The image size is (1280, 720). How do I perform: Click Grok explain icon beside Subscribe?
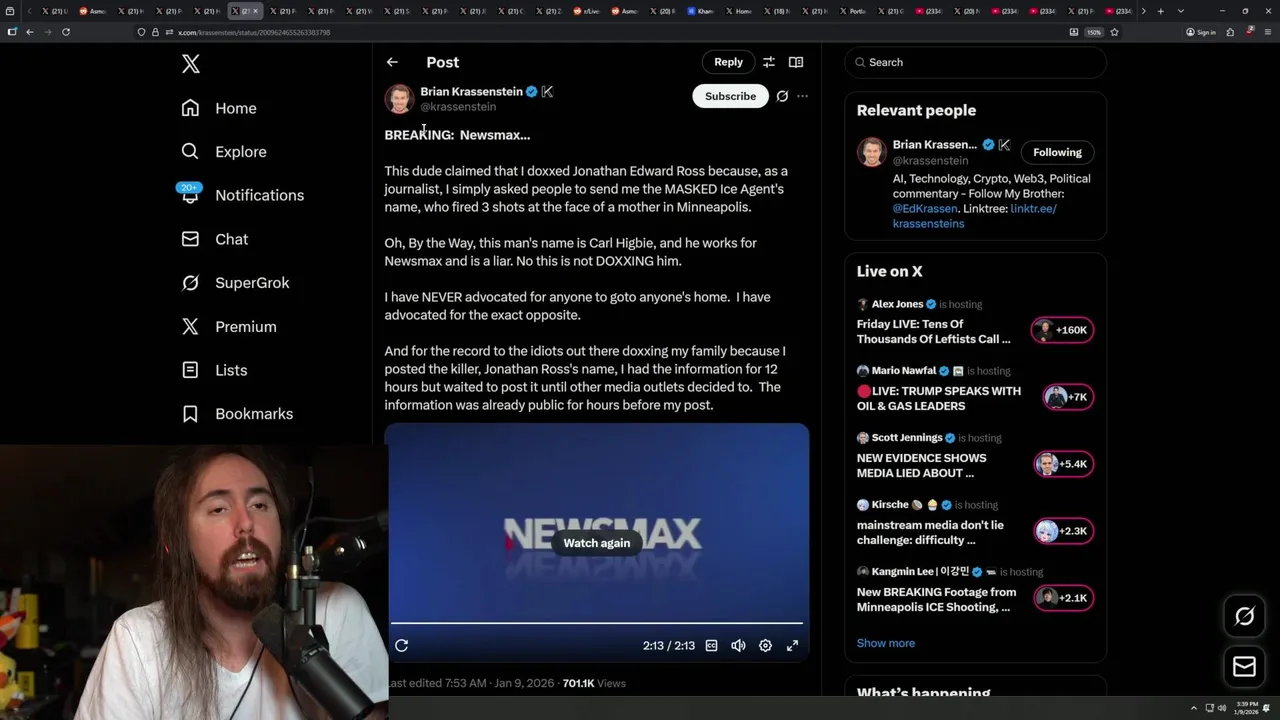(782, 96)
